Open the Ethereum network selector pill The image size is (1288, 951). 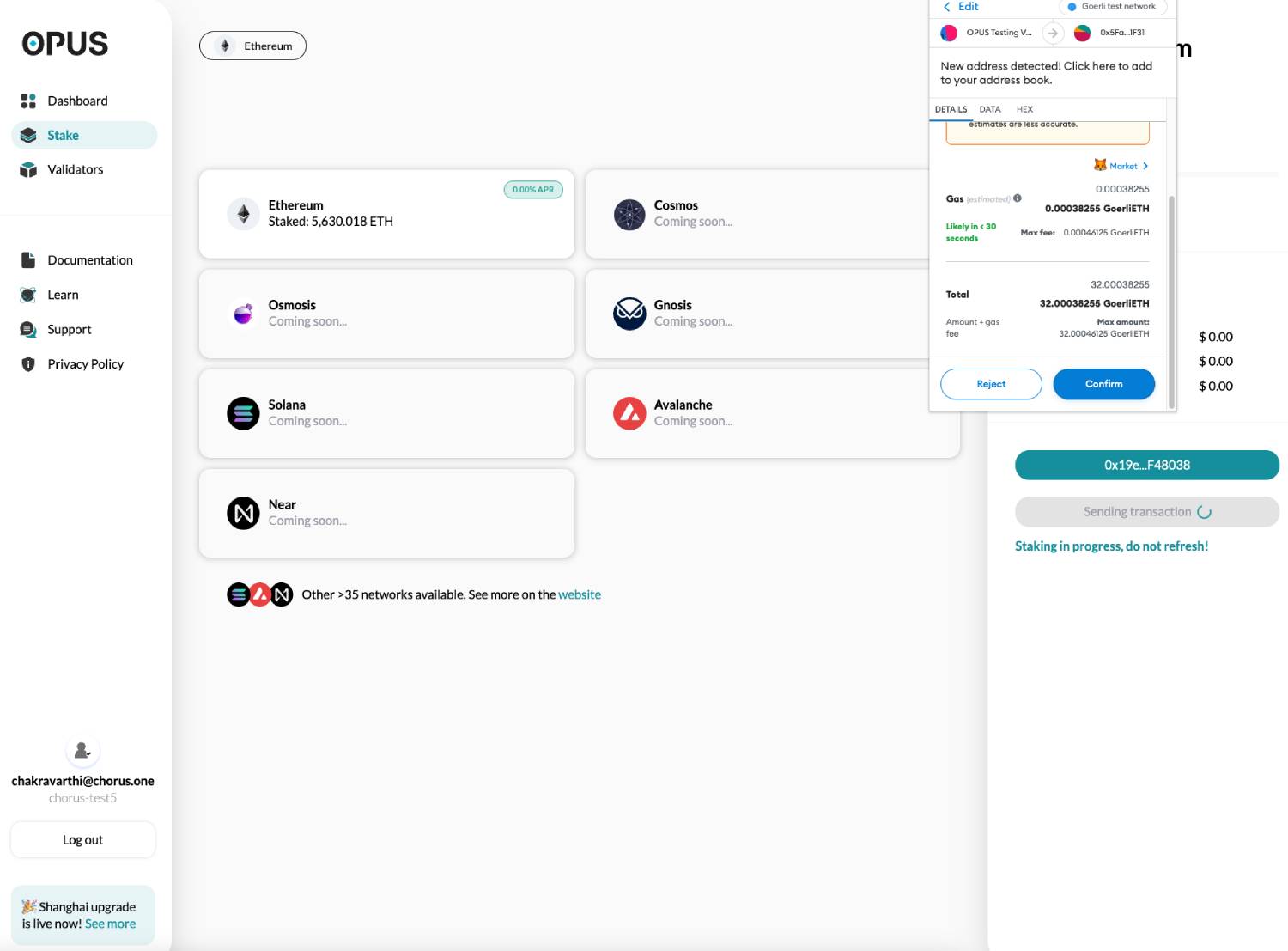click(252, 46)
